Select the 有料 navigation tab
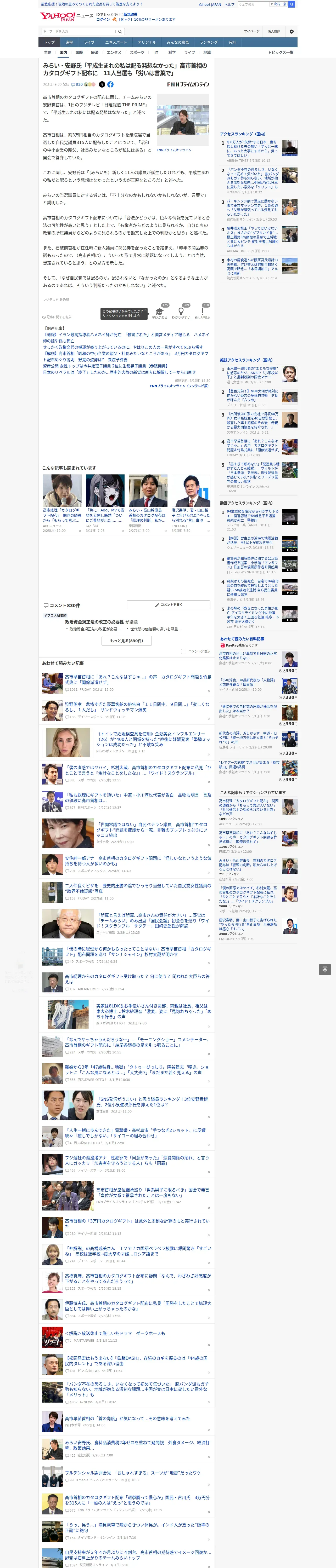 click(232, 43)
